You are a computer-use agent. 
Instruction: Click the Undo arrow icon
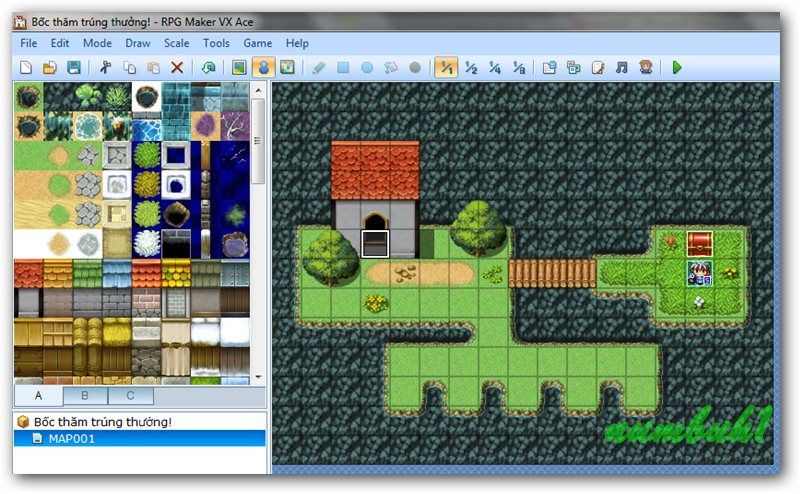point(208,67)
